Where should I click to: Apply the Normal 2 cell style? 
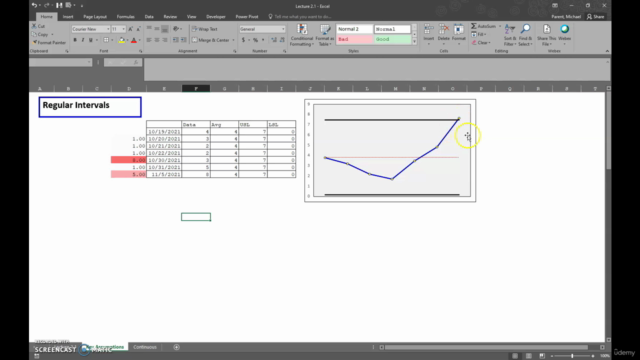[354, 29]
